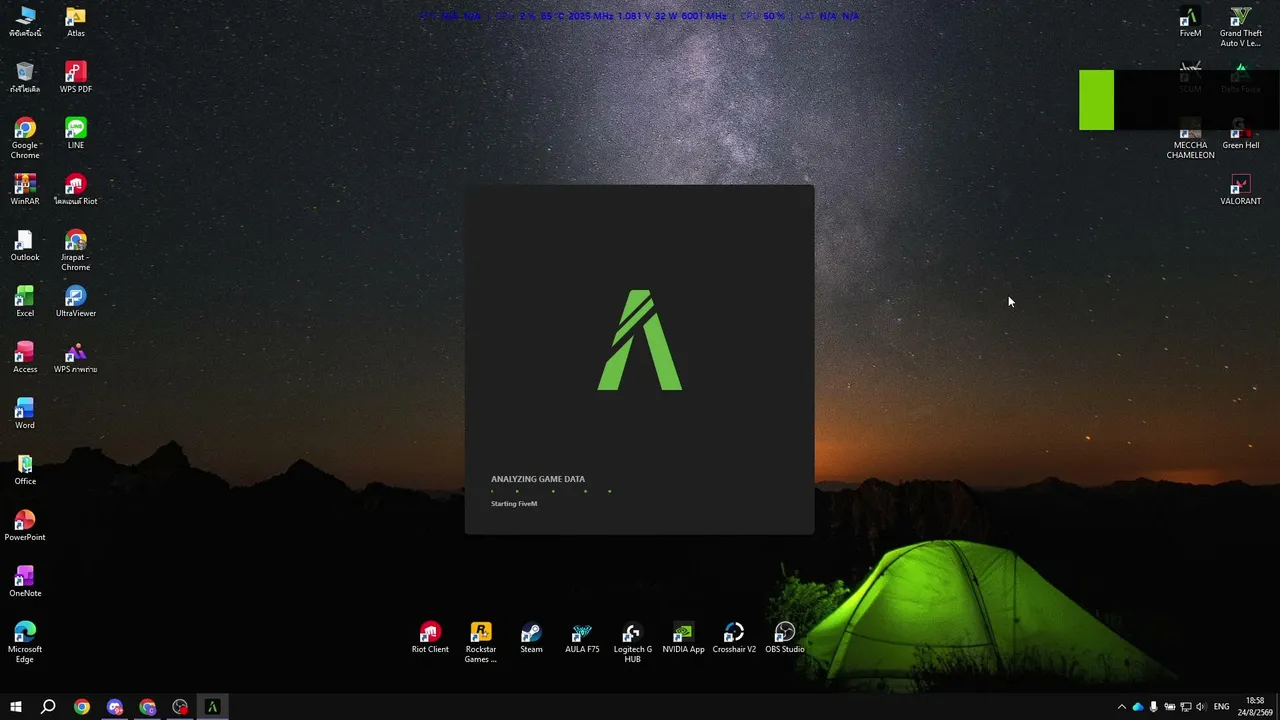
Task: Open Discord from the taskbar
Action: pyautogui.click(x=115, y=707)
